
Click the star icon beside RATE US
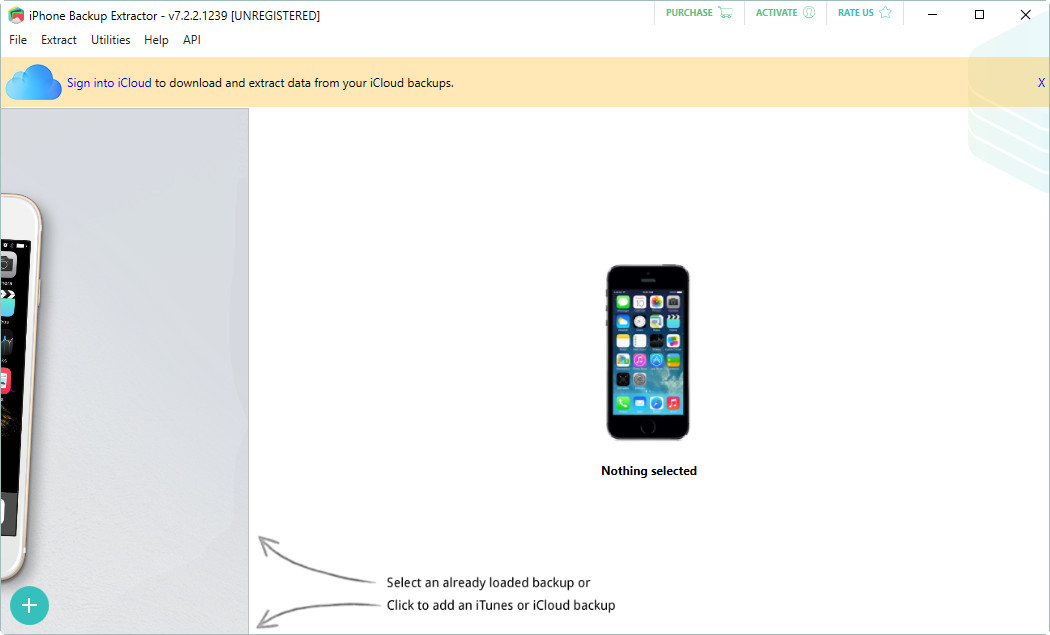point(884,13)
